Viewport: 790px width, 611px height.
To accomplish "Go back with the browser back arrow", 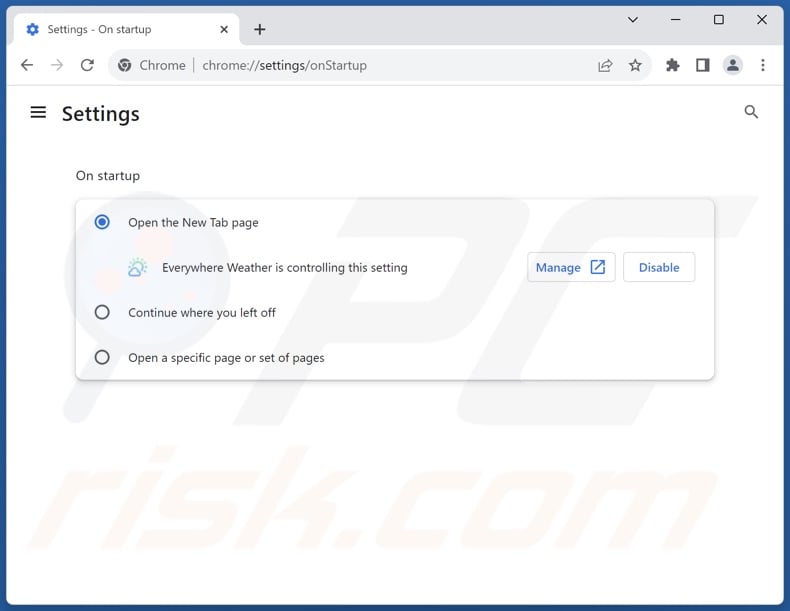I will 27,65.
